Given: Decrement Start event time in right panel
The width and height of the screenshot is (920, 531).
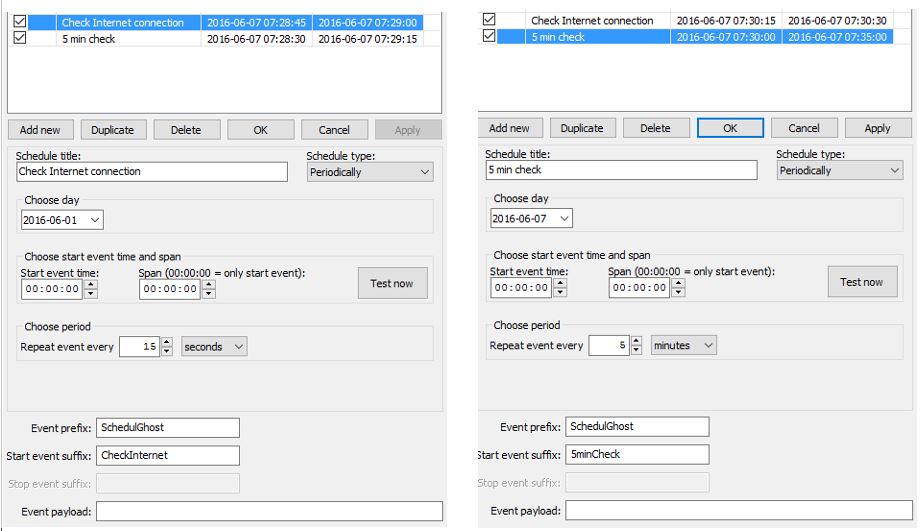Looking at the screenshot, I should point(560,292).
